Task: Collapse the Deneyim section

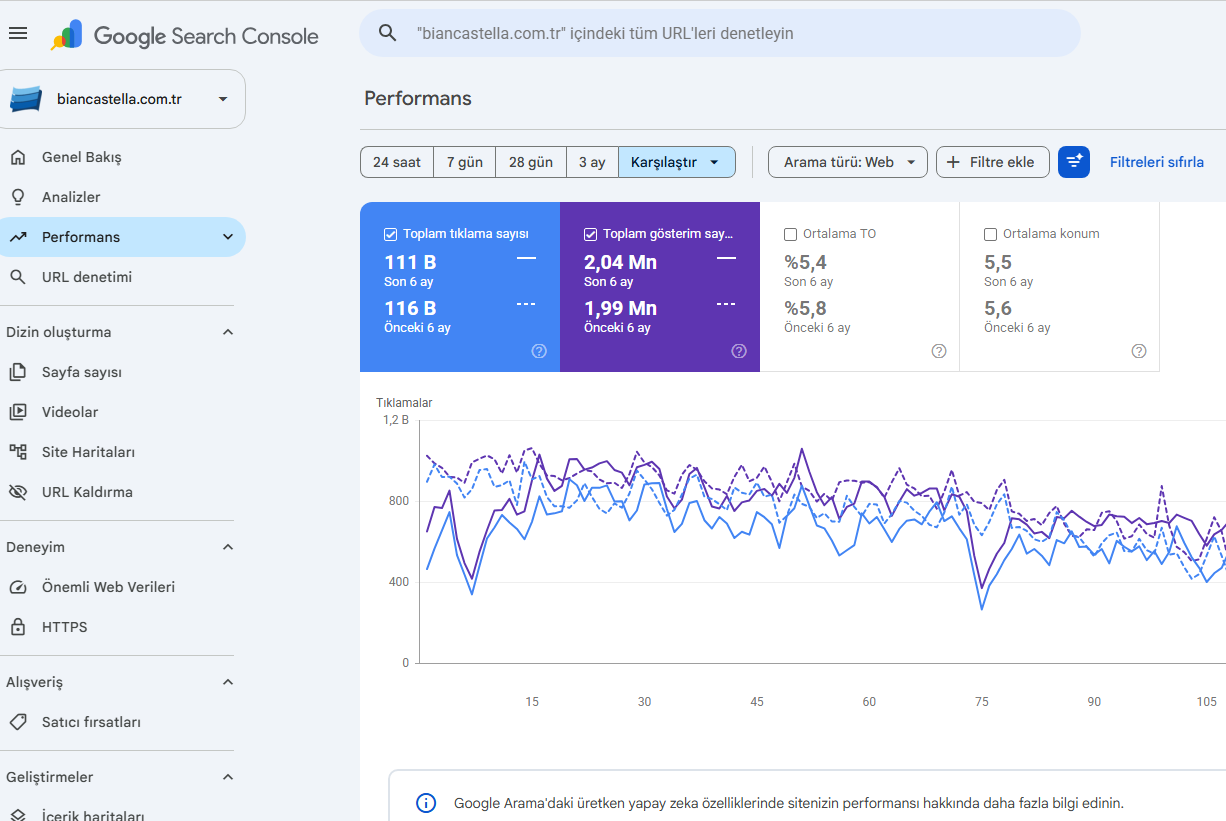Action: click(x=228, y=547)
